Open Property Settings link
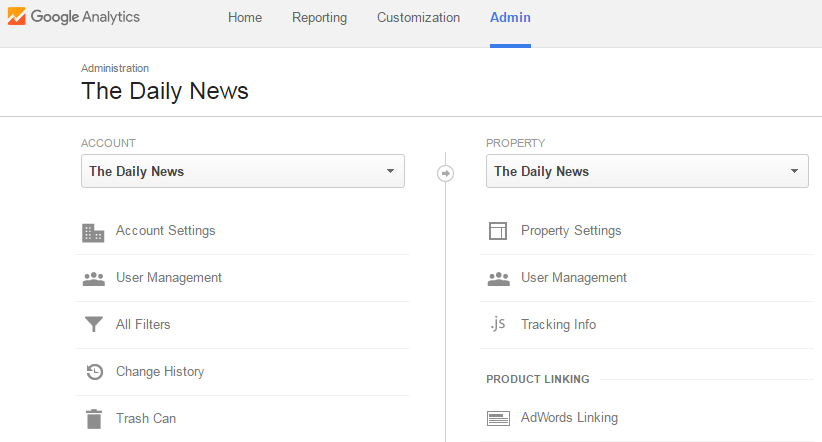Viewport: 822px width, 442px height. tap(571, 230)
